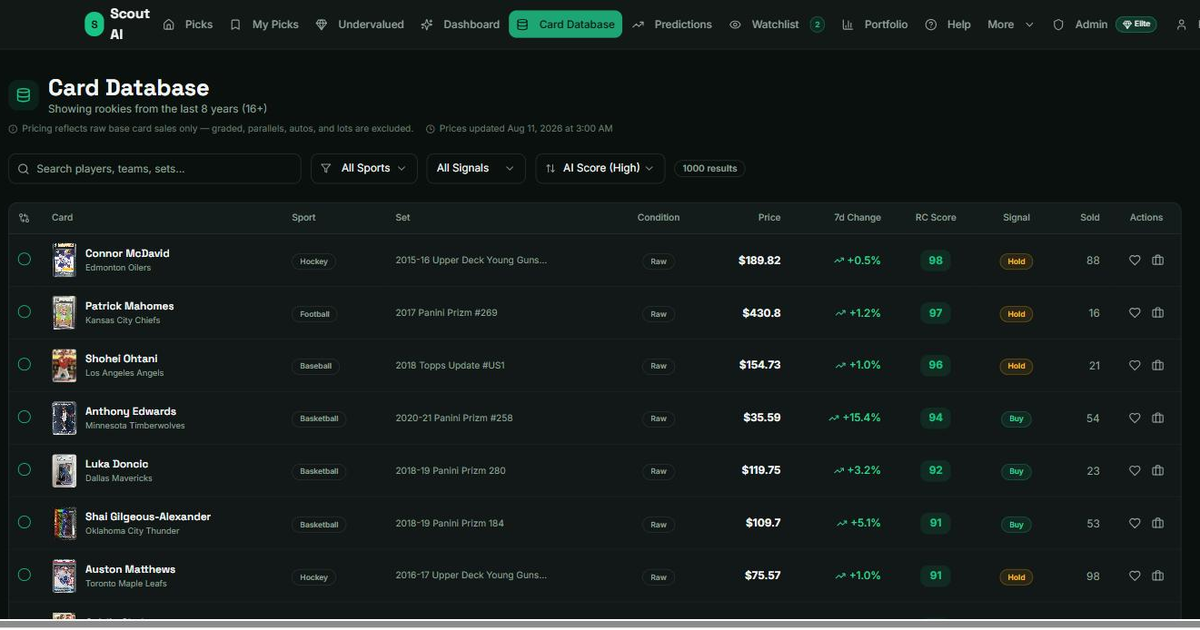Click compare icon for Shohei Ohtani

1158,365
